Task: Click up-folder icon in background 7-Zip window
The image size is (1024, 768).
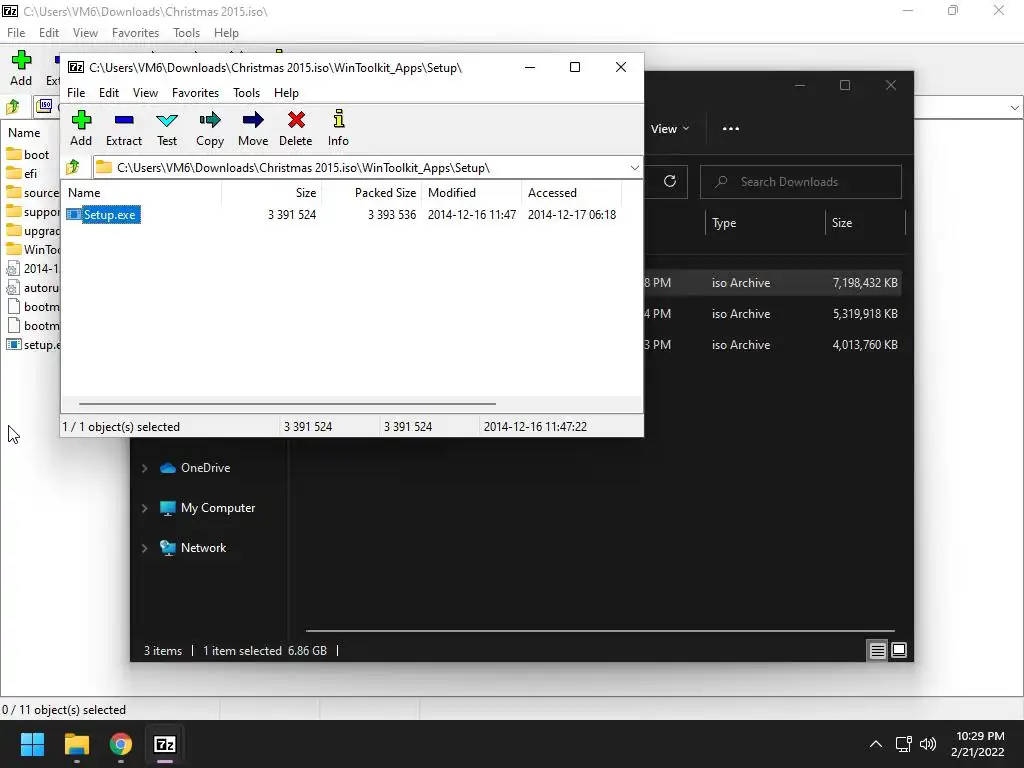Action: pyautogui.click(x=12, y=106)
